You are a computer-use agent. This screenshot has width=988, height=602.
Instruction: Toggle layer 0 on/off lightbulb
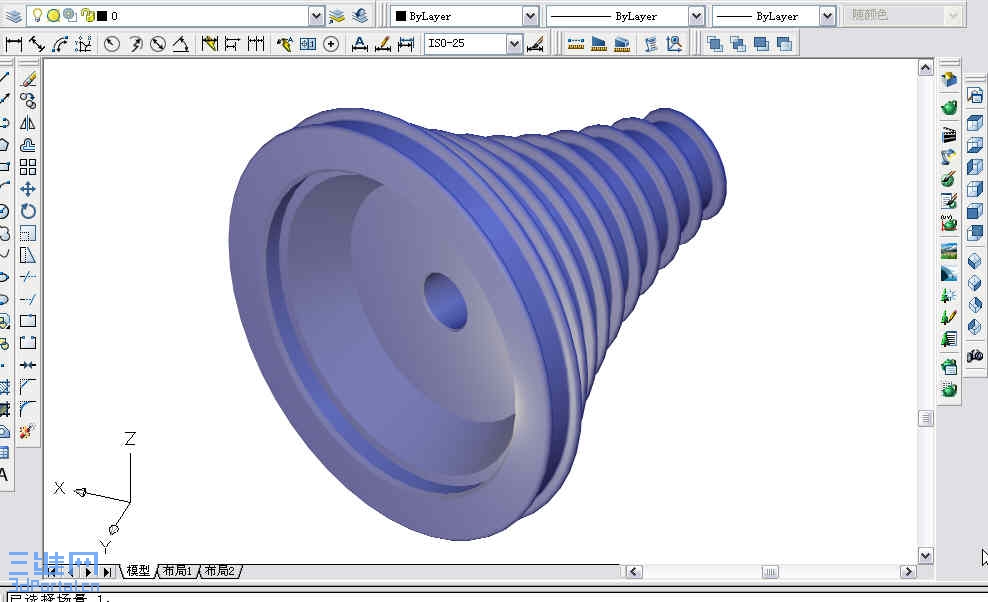[37, 15]
